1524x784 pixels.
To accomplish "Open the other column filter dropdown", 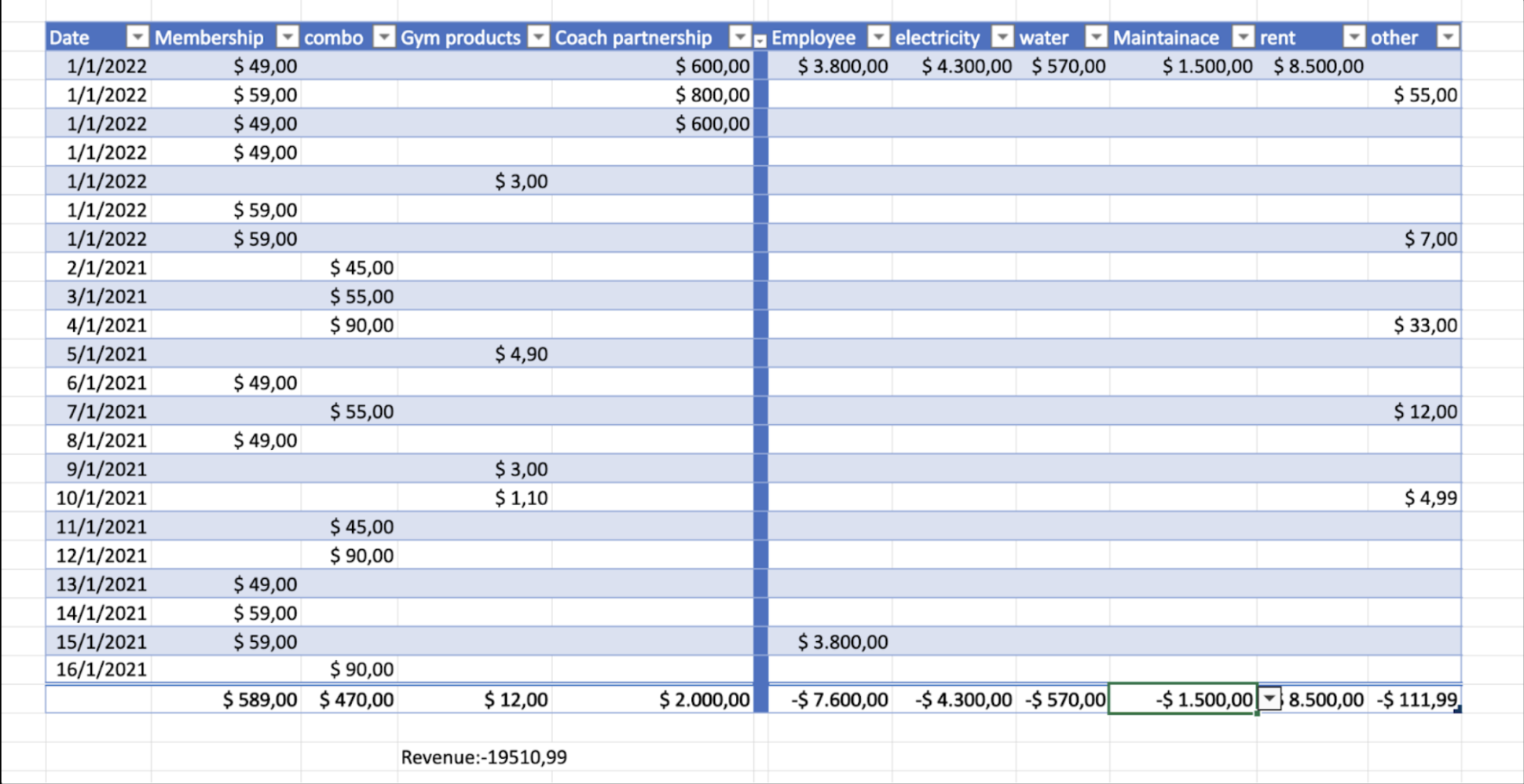I will click(1448, 37).
